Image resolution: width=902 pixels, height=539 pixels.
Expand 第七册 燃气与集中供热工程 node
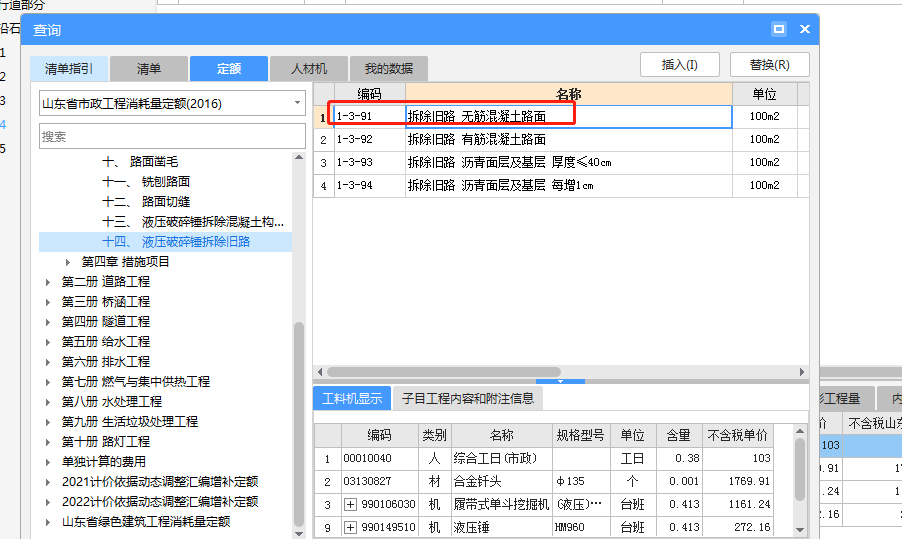coord(48,382)
